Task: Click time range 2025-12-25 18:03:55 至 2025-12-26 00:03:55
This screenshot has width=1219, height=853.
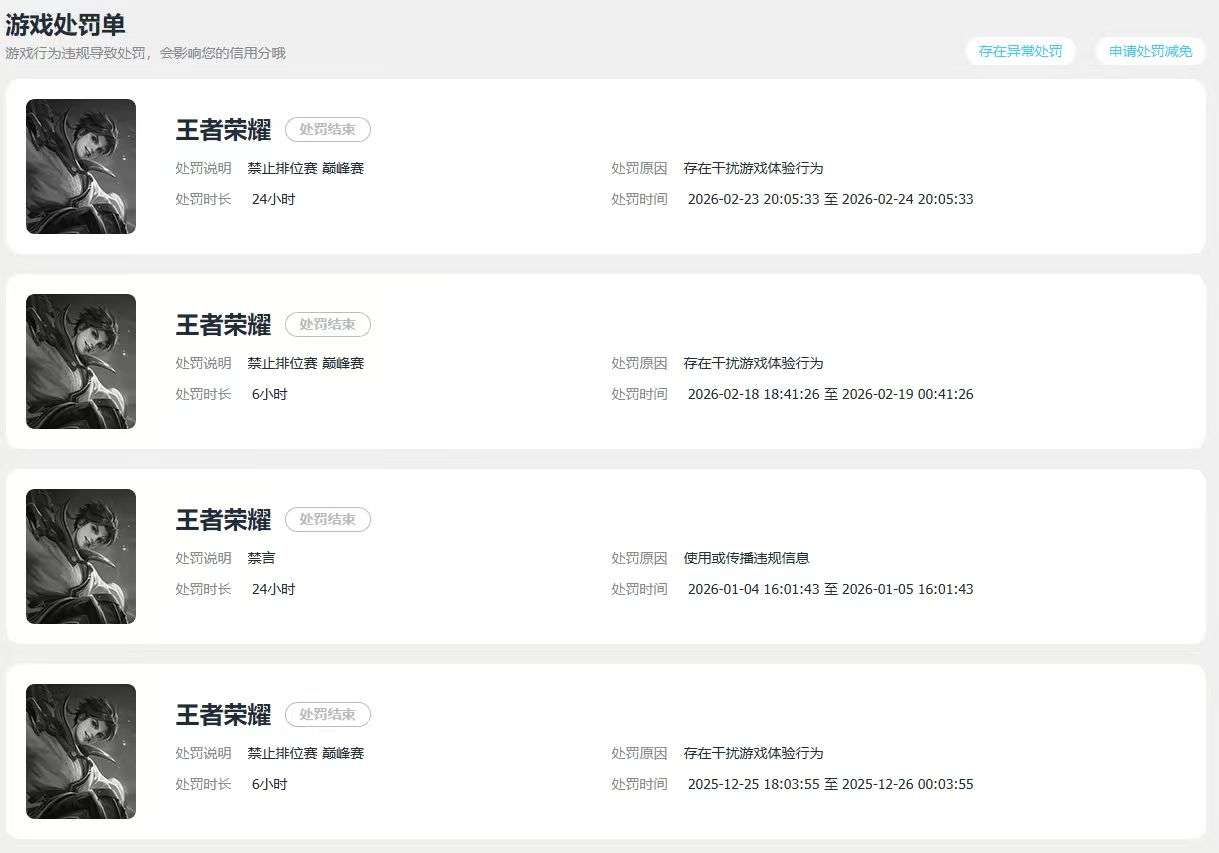Action: [x=831, y=784]
